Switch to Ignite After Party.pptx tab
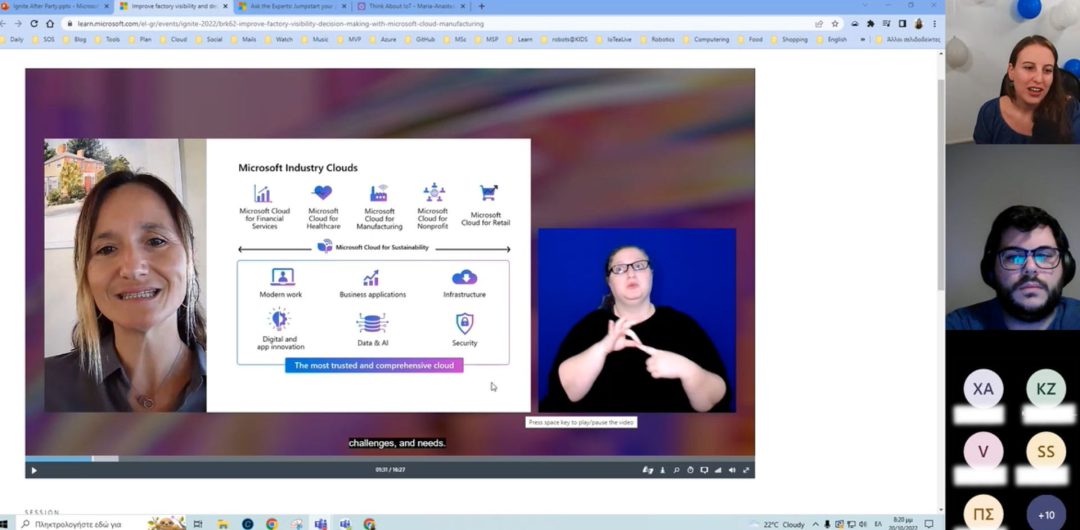The image size is (1080, 530). (x=56, y=6)
